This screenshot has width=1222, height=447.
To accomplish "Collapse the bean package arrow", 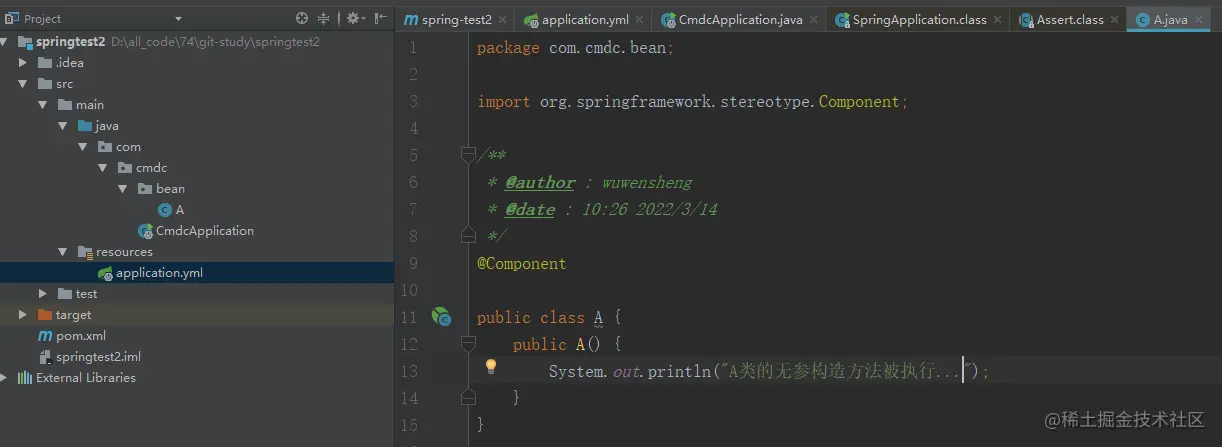I will click(123, 189).
